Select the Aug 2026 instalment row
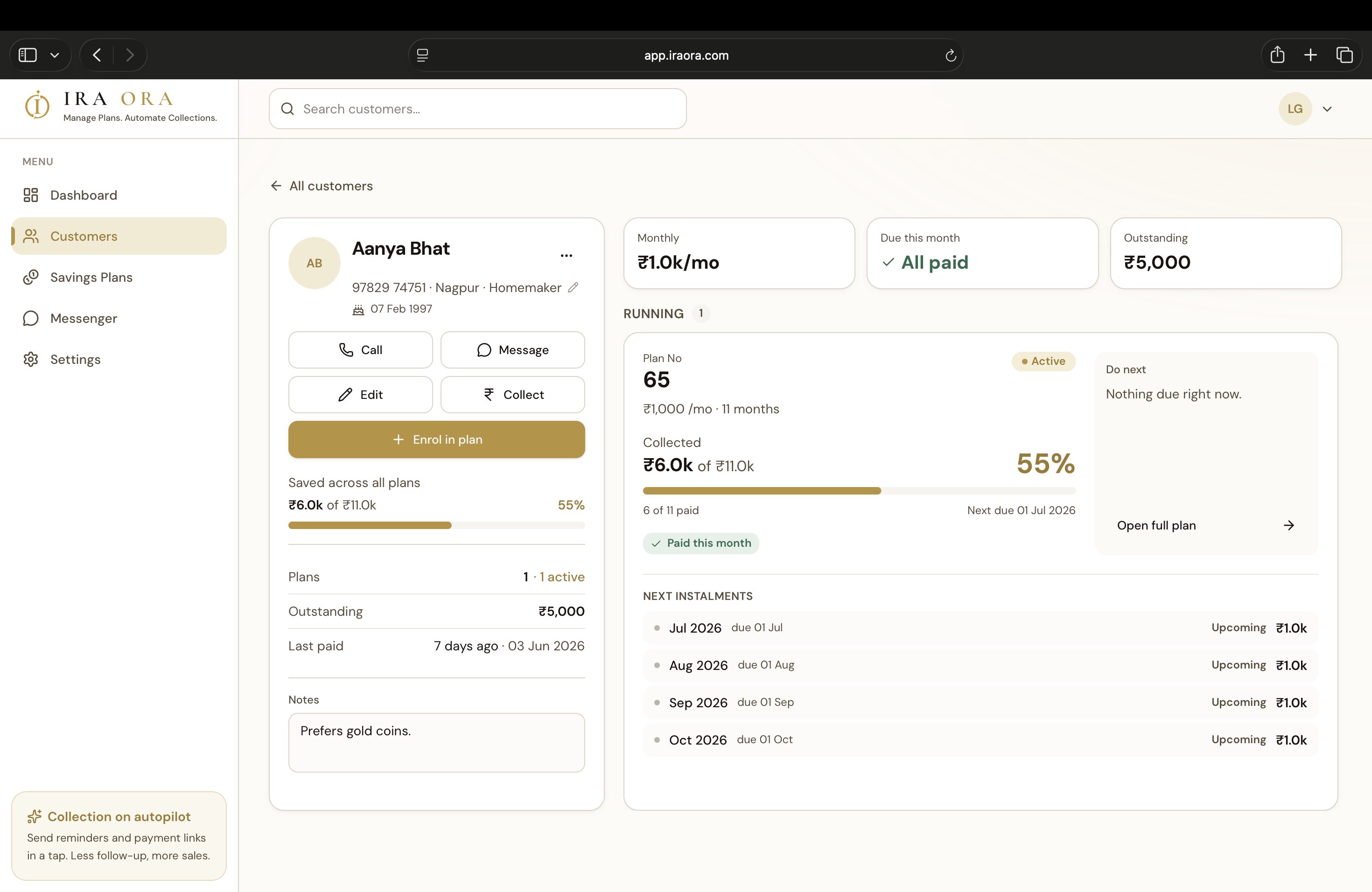 click(980, 665)
